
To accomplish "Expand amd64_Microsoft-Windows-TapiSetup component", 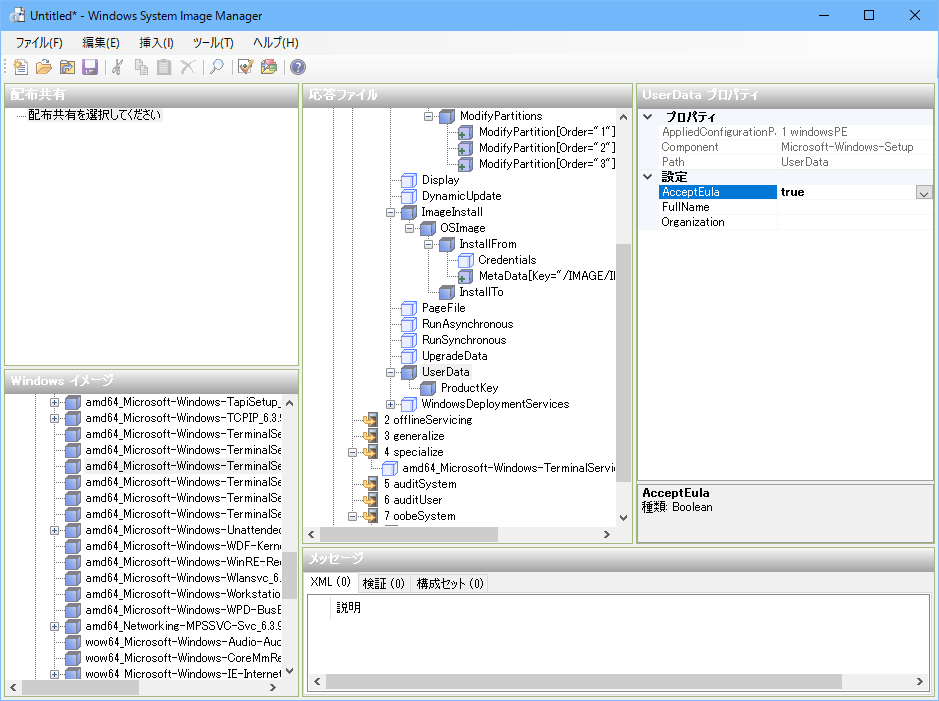I will pyautogui.click(x=54, y=402).
